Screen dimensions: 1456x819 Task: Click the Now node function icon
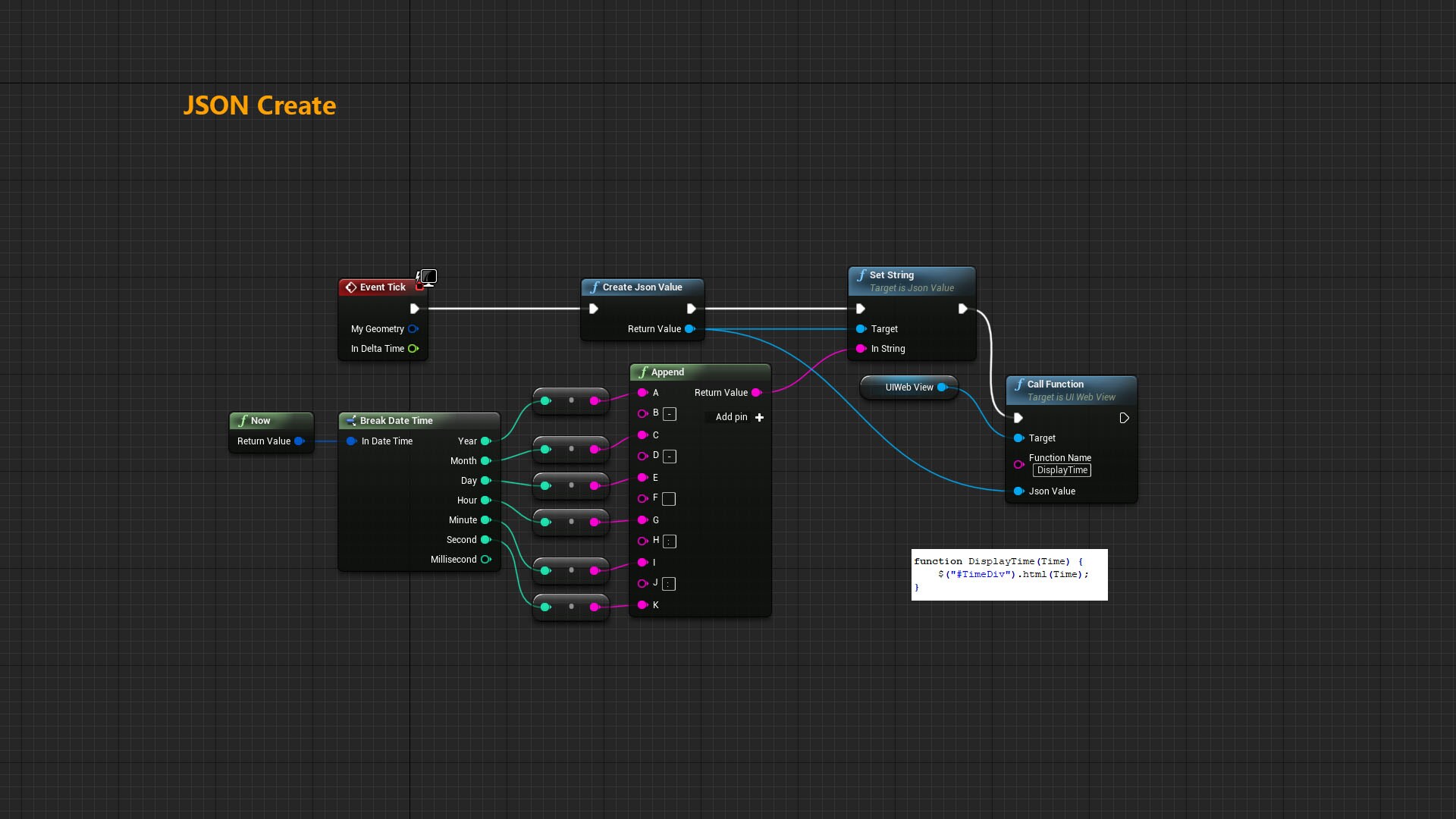pos(243,421)
